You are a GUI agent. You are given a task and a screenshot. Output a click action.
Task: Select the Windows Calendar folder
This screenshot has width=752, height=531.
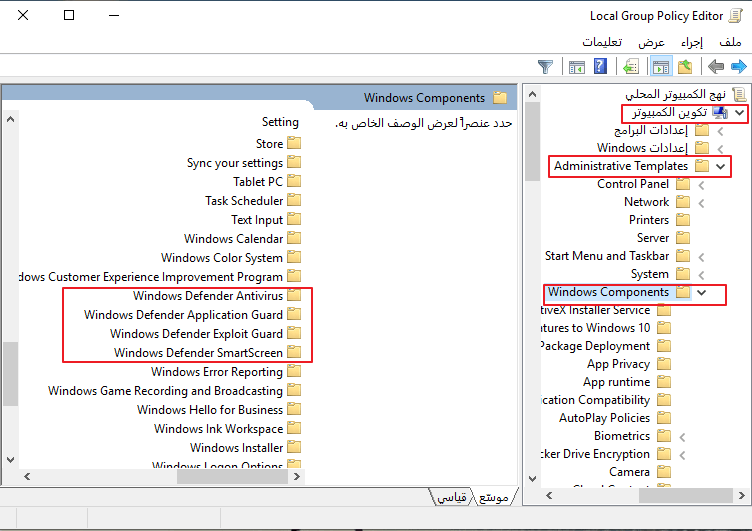click(242, 238)
